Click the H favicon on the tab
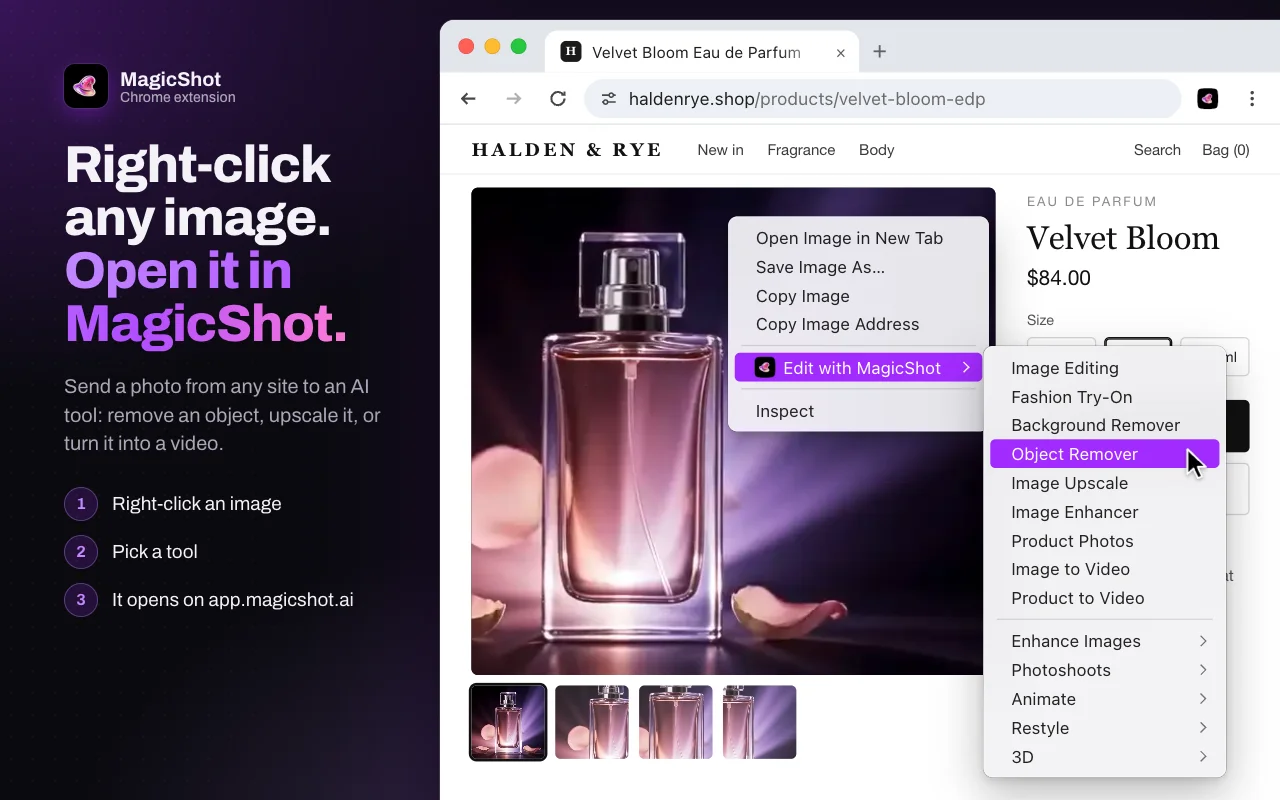 point(571,52)
